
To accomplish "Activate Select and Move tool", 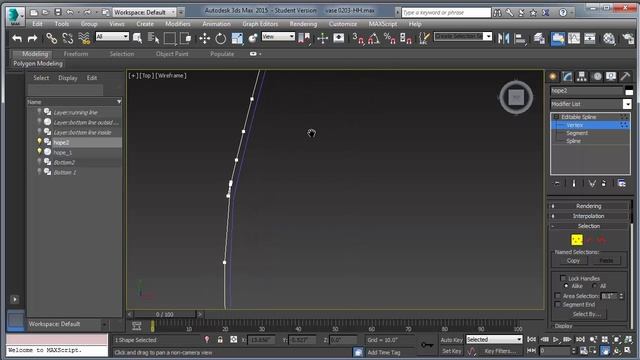I will click(x=204, y=38).
